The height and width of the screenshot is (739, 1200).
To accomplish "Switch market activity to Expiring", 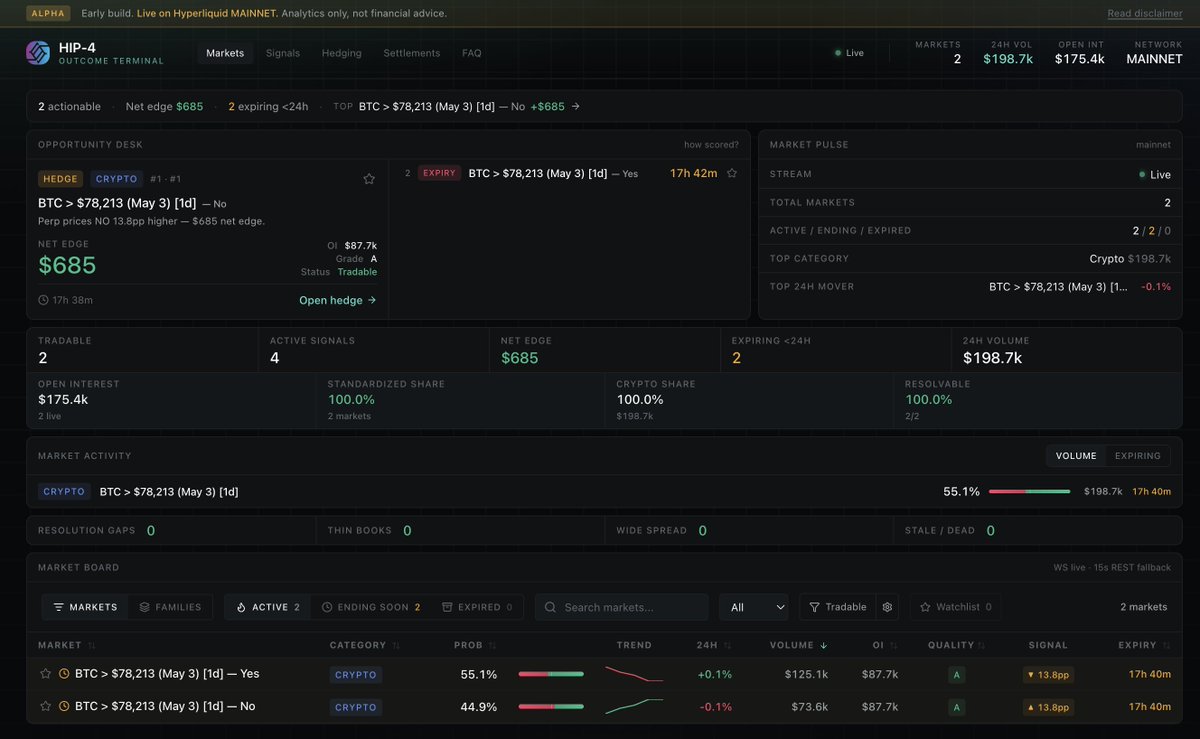I will click(x=1138, y=456).
